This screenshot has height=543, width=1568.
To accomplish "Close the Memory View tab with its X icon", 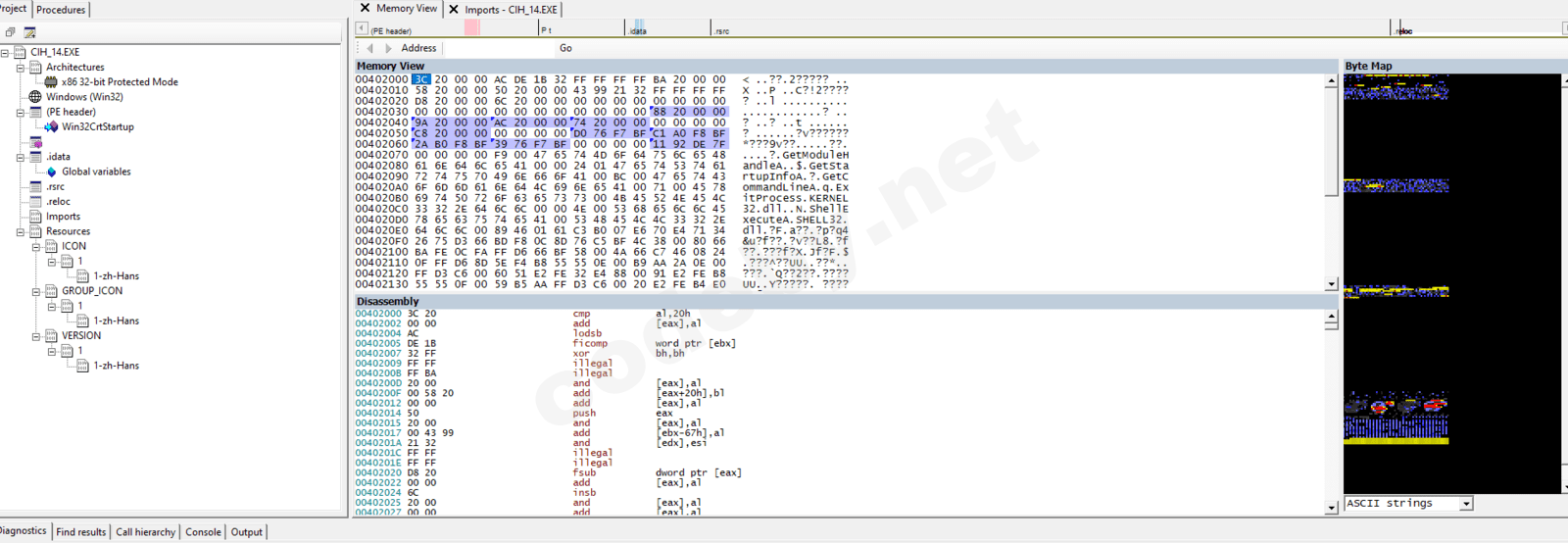I will click(365, 8).
